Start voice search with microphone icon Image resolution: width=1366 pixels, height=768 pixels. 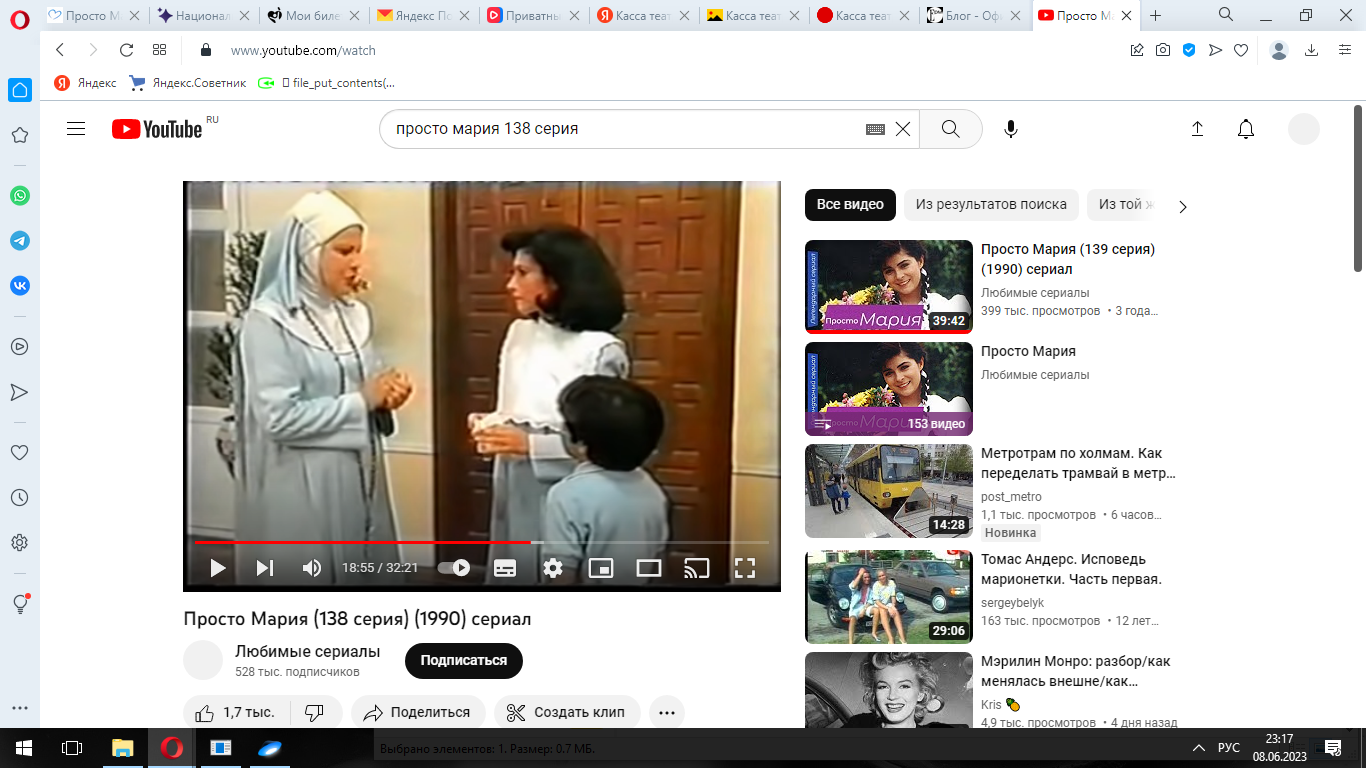click(x=1011, y=129)
